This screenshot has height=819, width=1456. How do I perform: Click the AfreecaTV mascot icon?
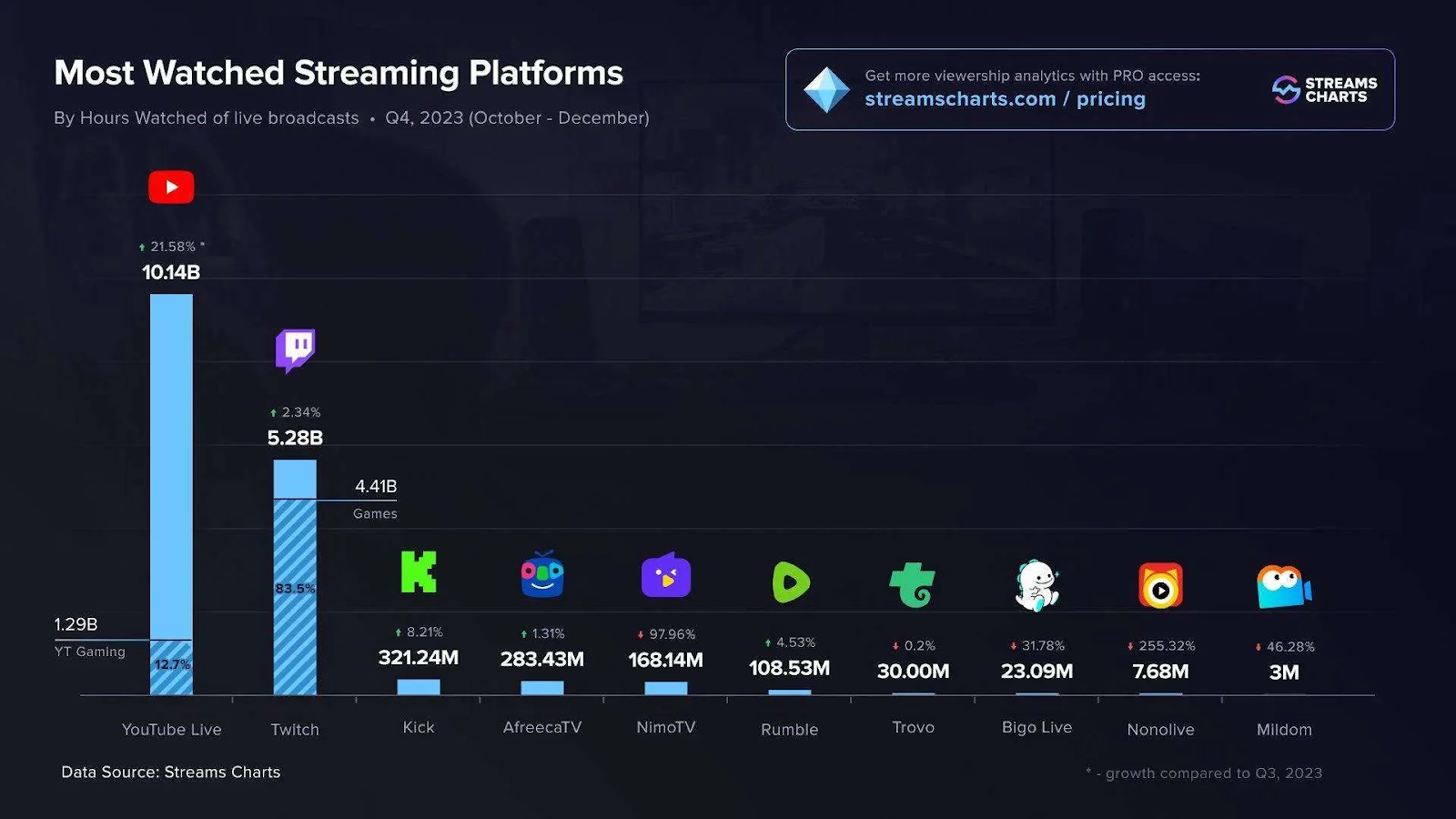click(542, 575)
